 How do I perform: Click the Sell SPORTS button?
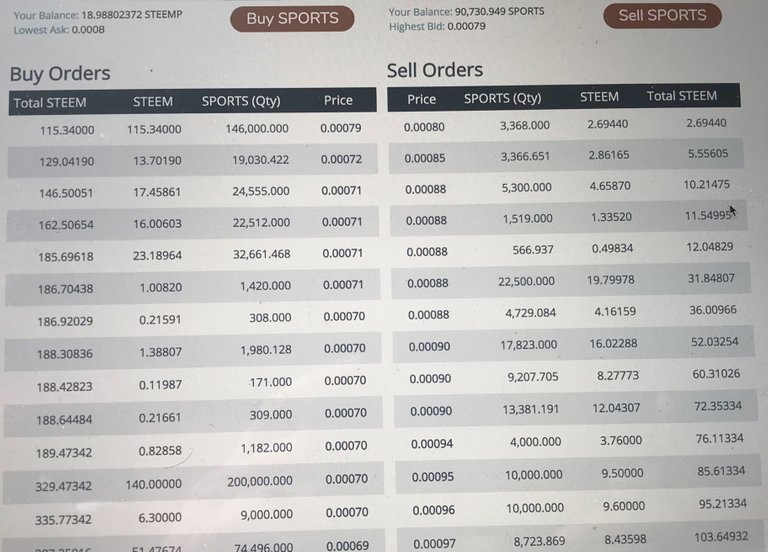pyautogui.click(x=662, y=16)
